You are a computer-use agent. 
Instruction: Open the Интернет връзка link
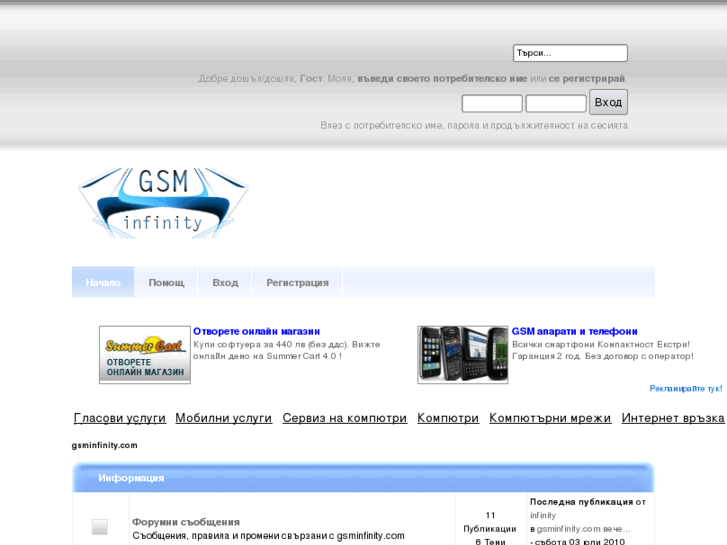[673, 418]
